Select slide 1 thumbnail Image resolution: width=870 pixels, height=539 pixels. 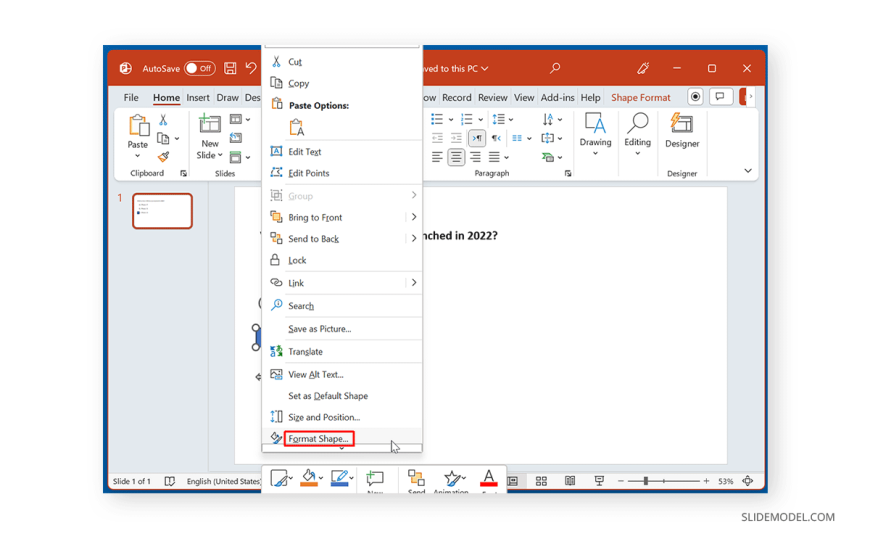point(162,211)
